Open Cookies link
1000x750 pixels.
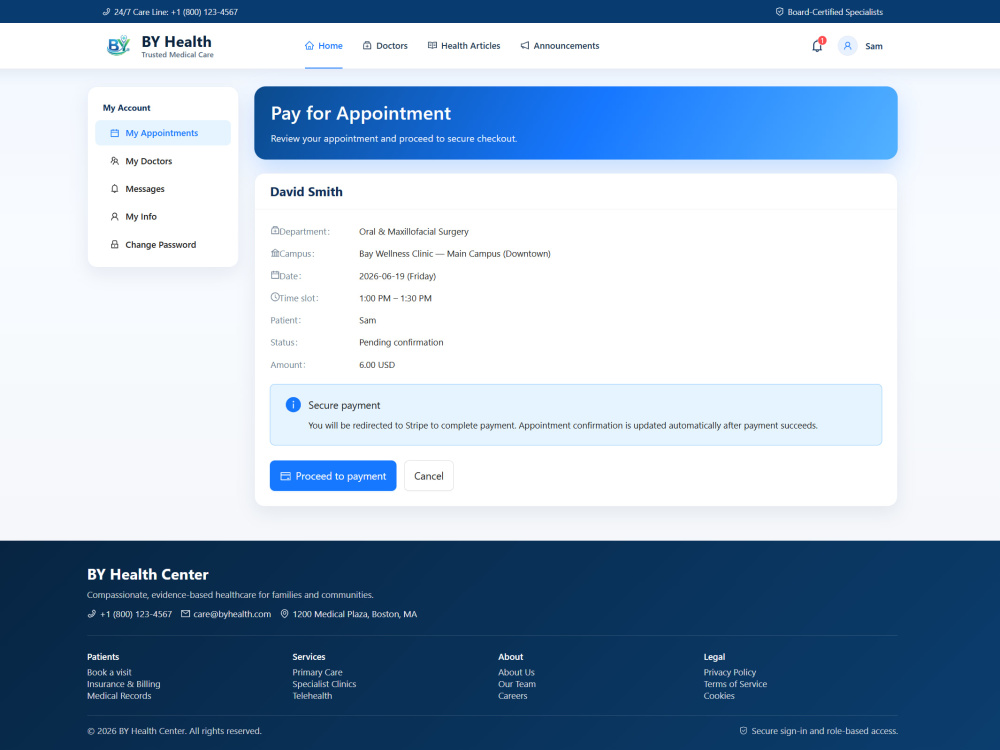(x=719, y=696)
